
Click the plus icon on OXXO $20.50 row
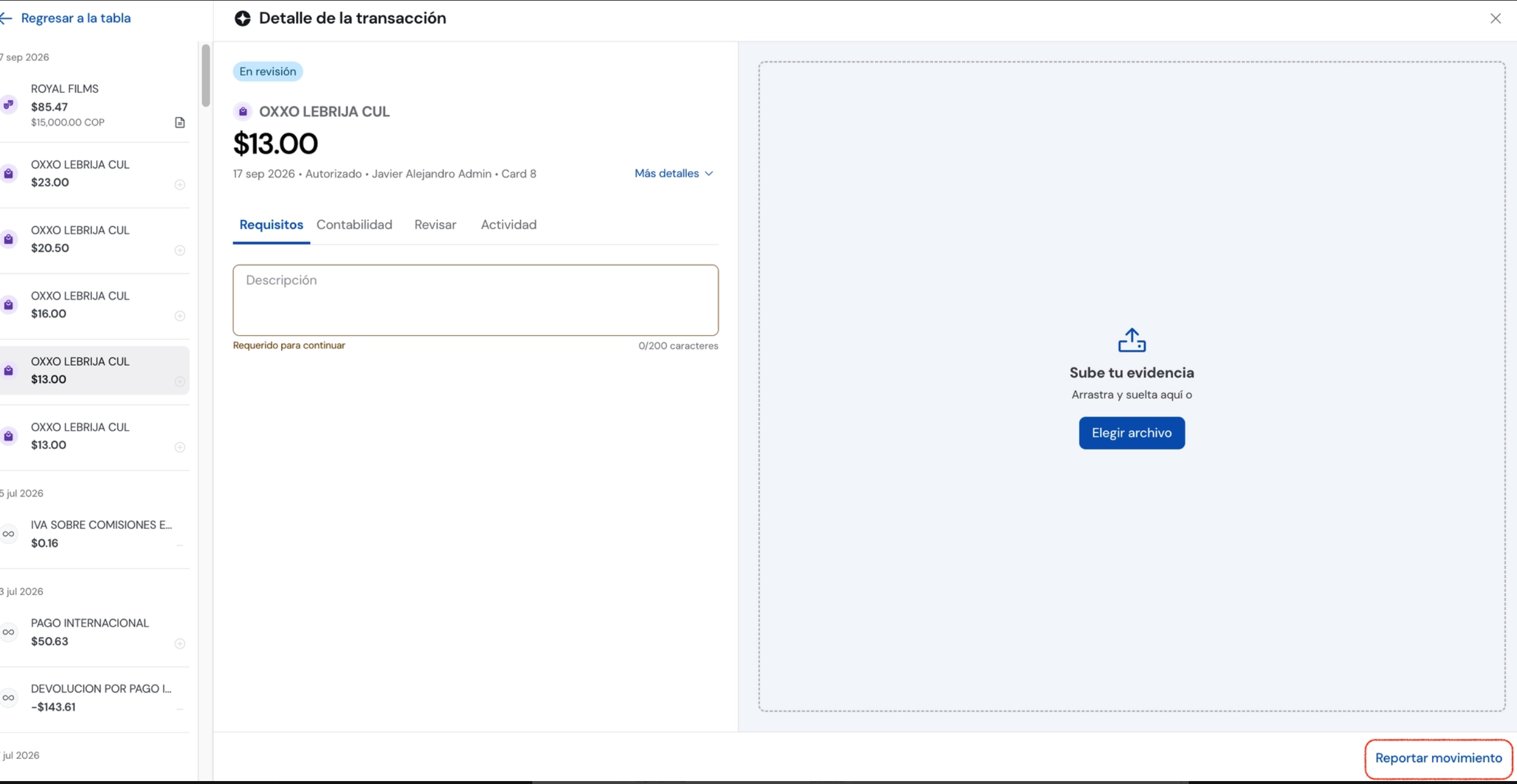(180, 251)
